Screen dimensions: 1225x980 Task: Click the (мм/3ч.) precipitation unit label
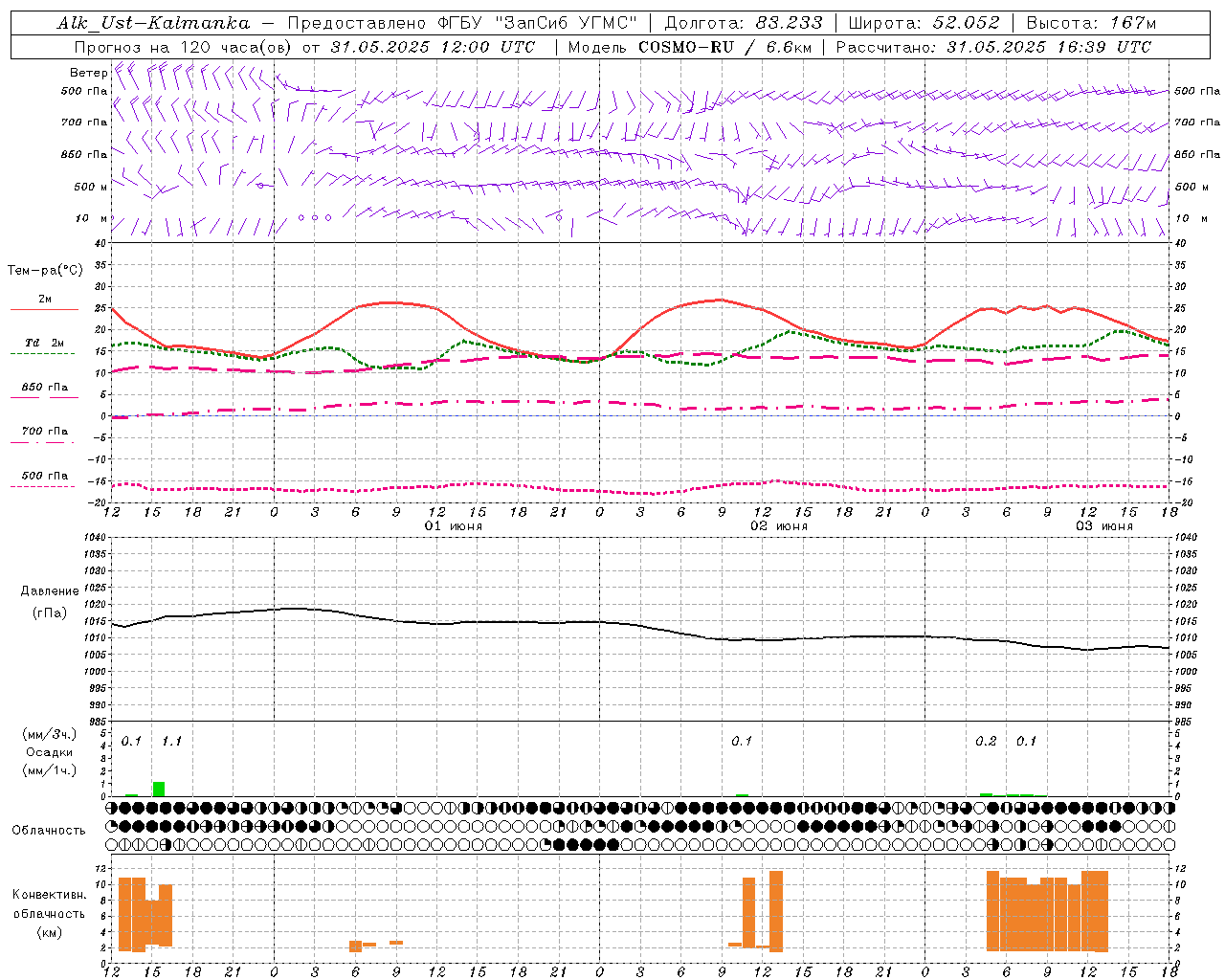click(x=50, y=734)
